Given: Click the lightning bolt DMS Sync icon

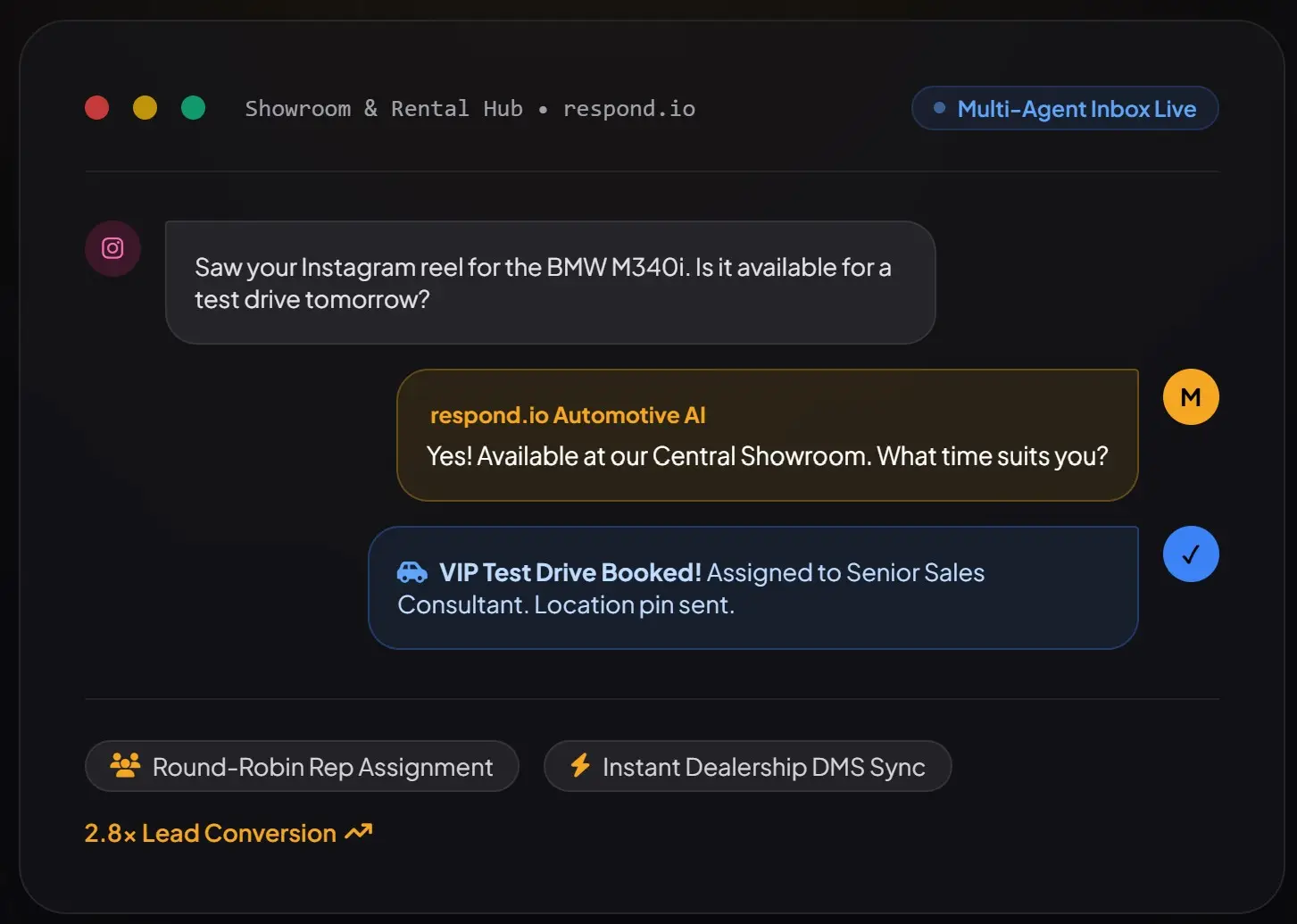Looking at the screenshot, I should (x=580, y=765).
